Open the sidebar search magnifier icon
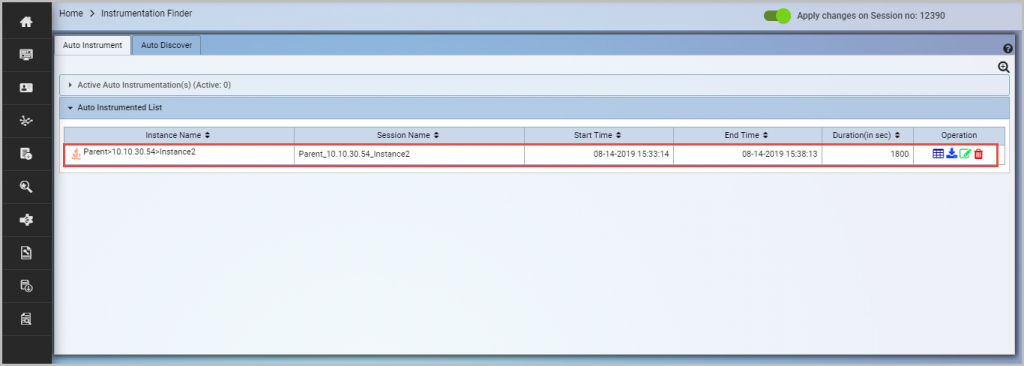Viewport: 1024px width, 366px height. pyautogui.click(x=26, y=187)
